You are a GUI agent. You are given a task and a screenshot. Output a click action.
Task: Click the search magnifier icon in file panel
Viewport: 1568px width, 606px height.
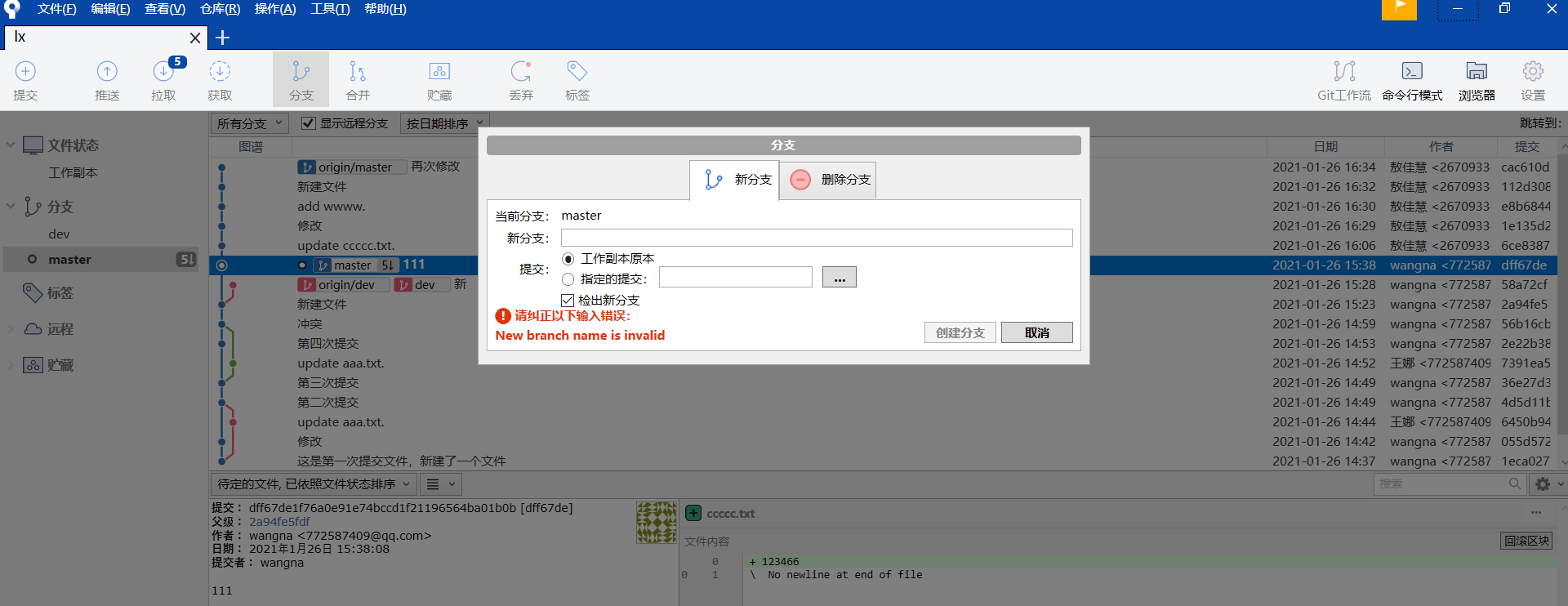tap(1514, 483)
